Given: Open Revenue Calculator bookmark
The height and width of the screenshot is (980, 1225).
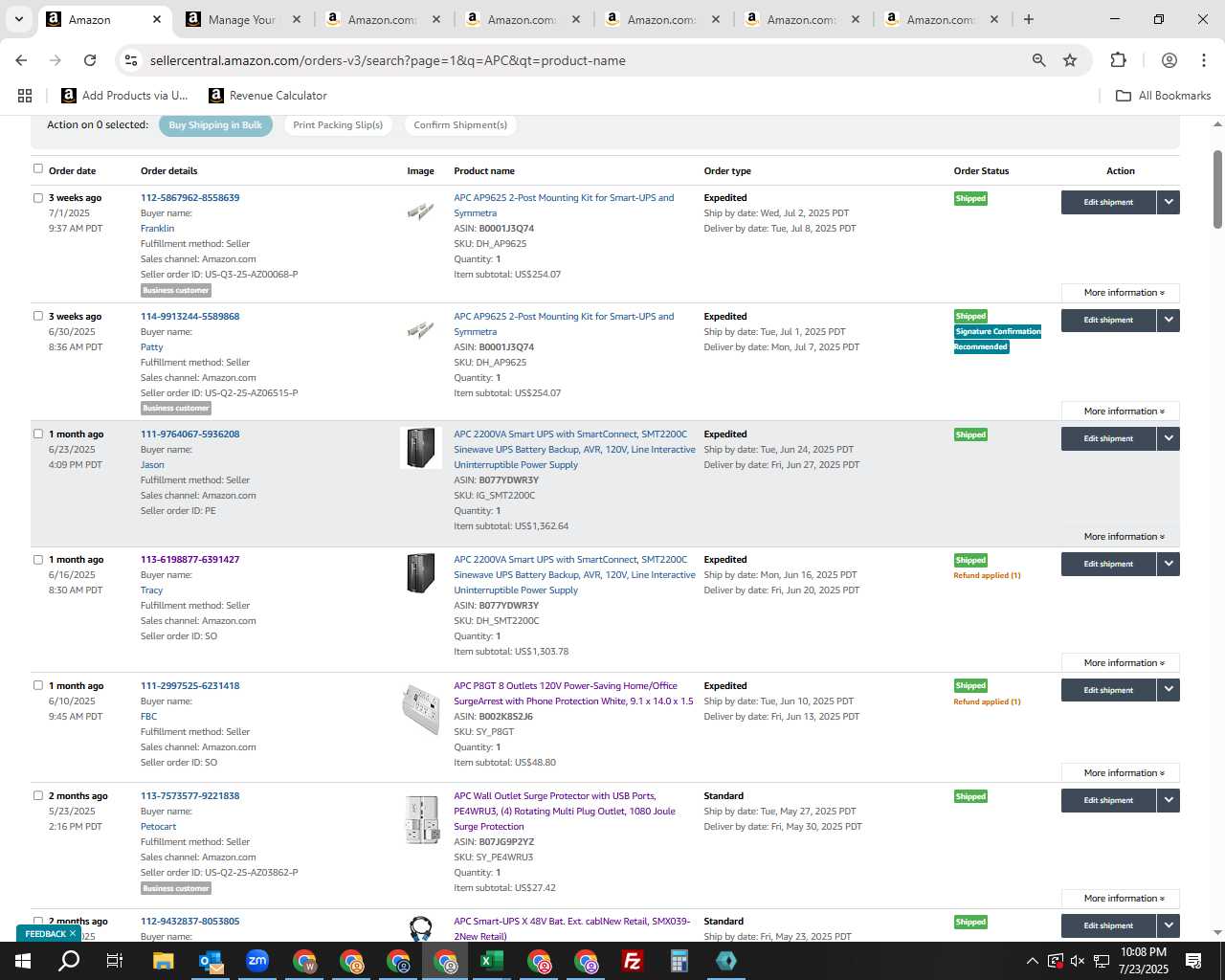Looking at the screenshot, I should [x=268, y=96].
